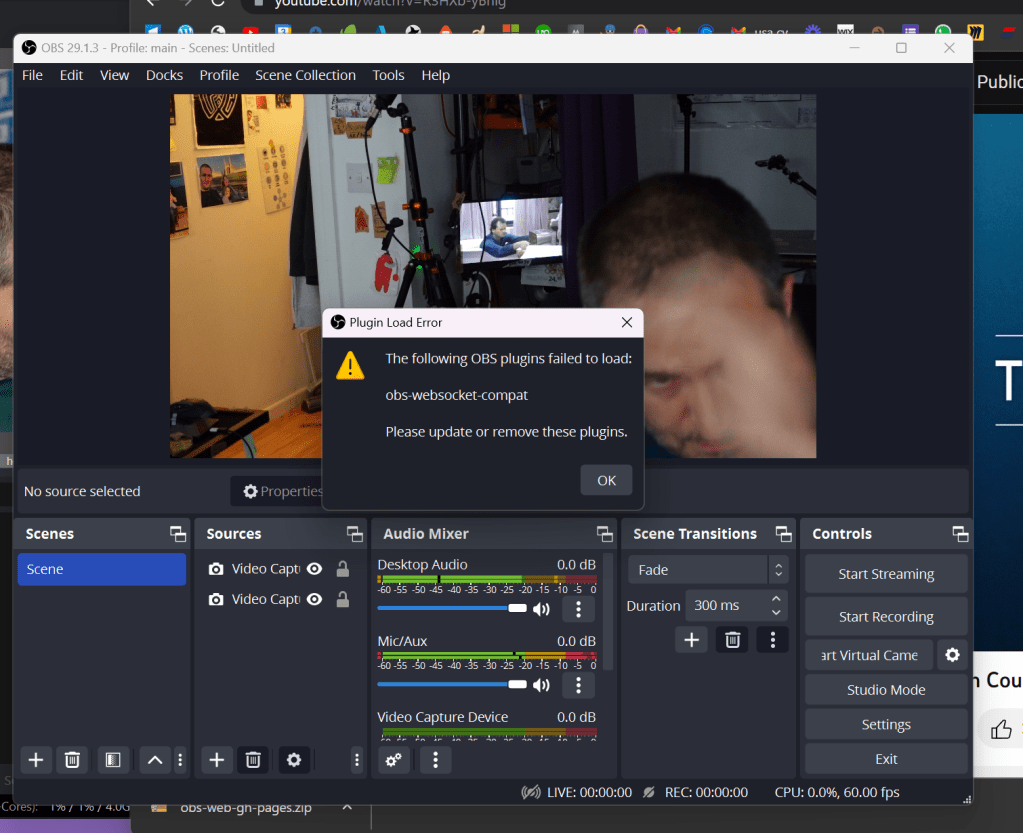
Task: Open the File menu
Action: [32, 75]
